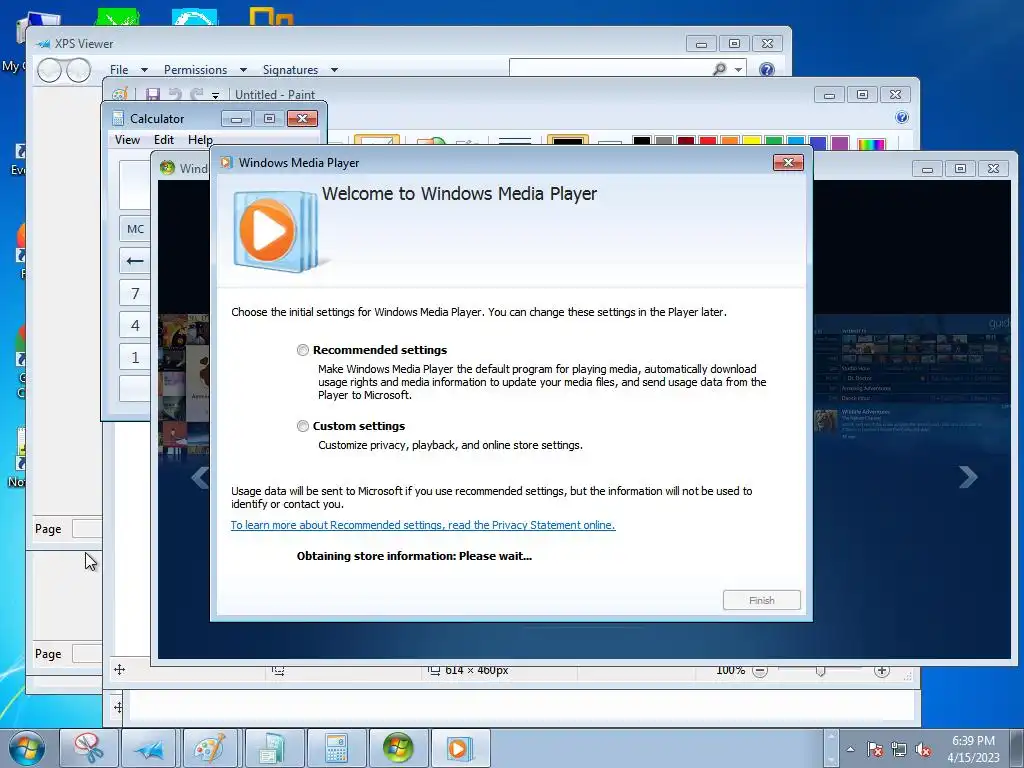The width and height of the screenshot is (1024, 768).
Task: Click the Calculator 4 key
Action: coord(135,325)
